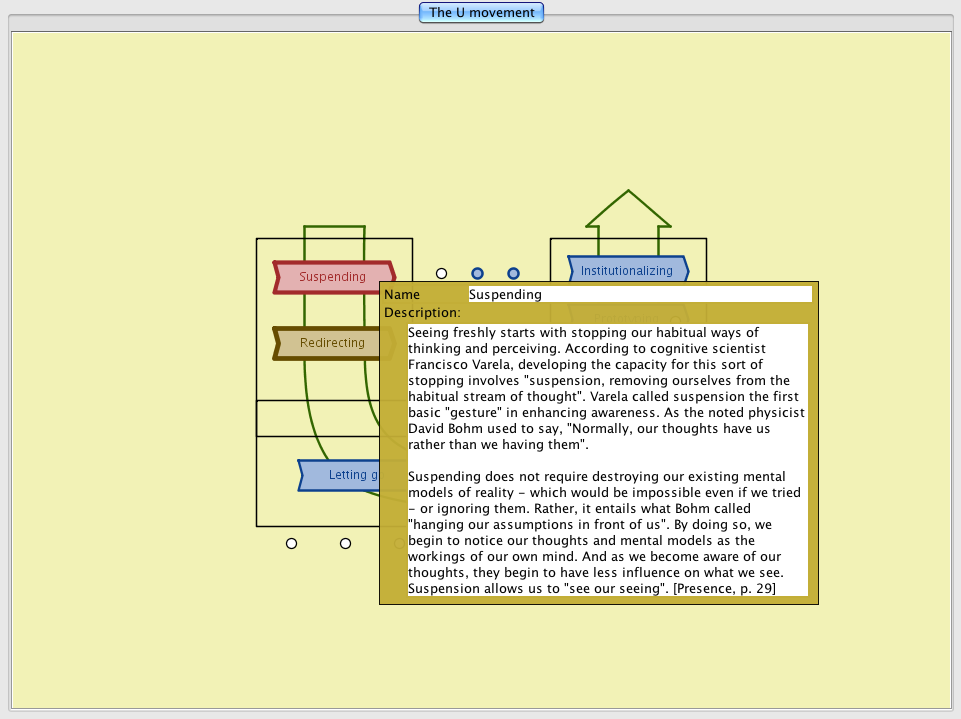Click leftmost white circle below the left box
961x719 pixels.
pyautogui.click(x=291, y=543)
